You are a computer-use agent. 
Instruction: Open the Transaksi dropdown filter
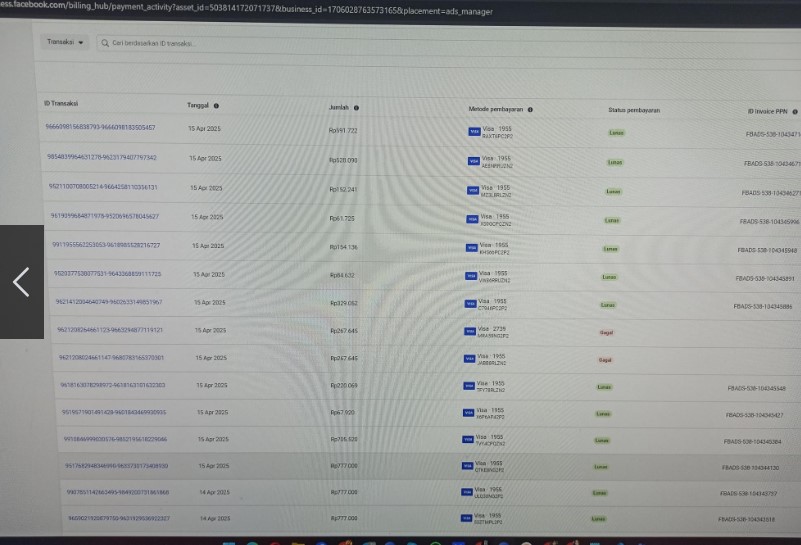66,42
